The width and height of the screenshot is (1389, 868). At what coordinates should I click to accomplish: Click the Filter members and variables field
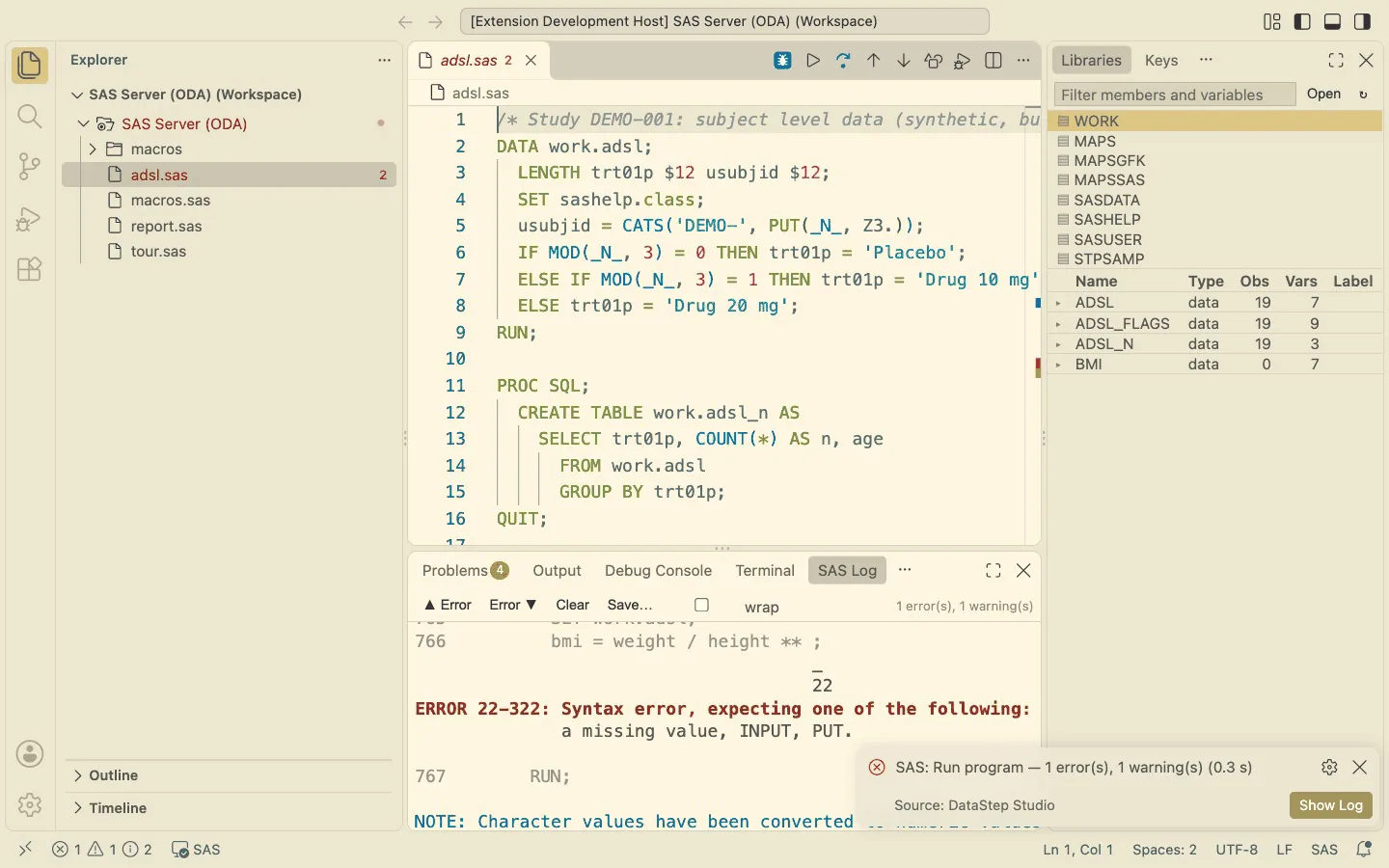pyautogui.click(x=1175, y=95)
